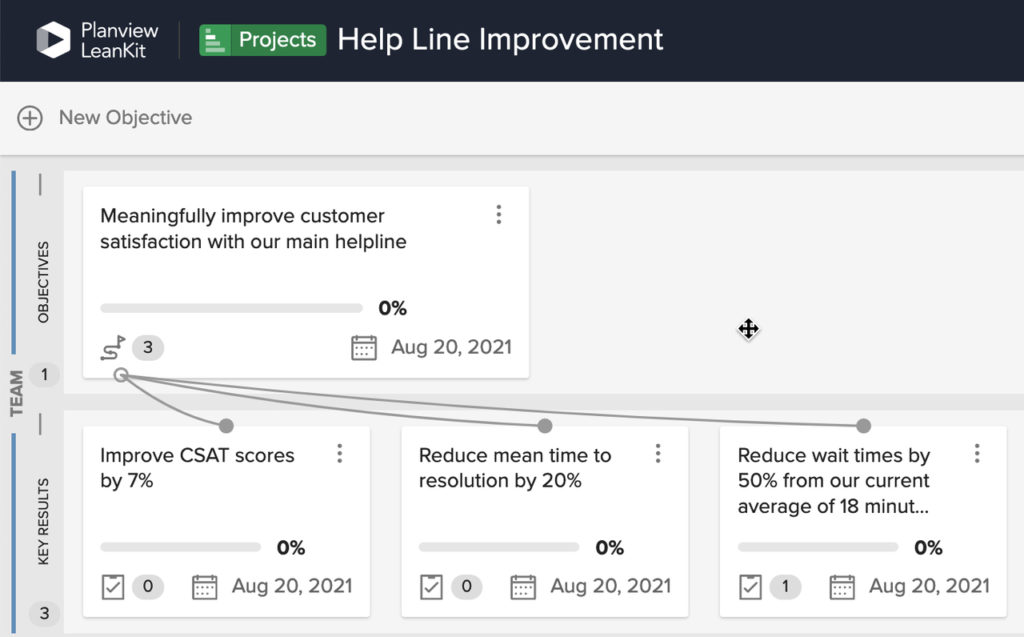The height and width of the screenshot is (637, 1024).
Task: Click the key results route icon on the objective card
Action: (x=113, y=348)
